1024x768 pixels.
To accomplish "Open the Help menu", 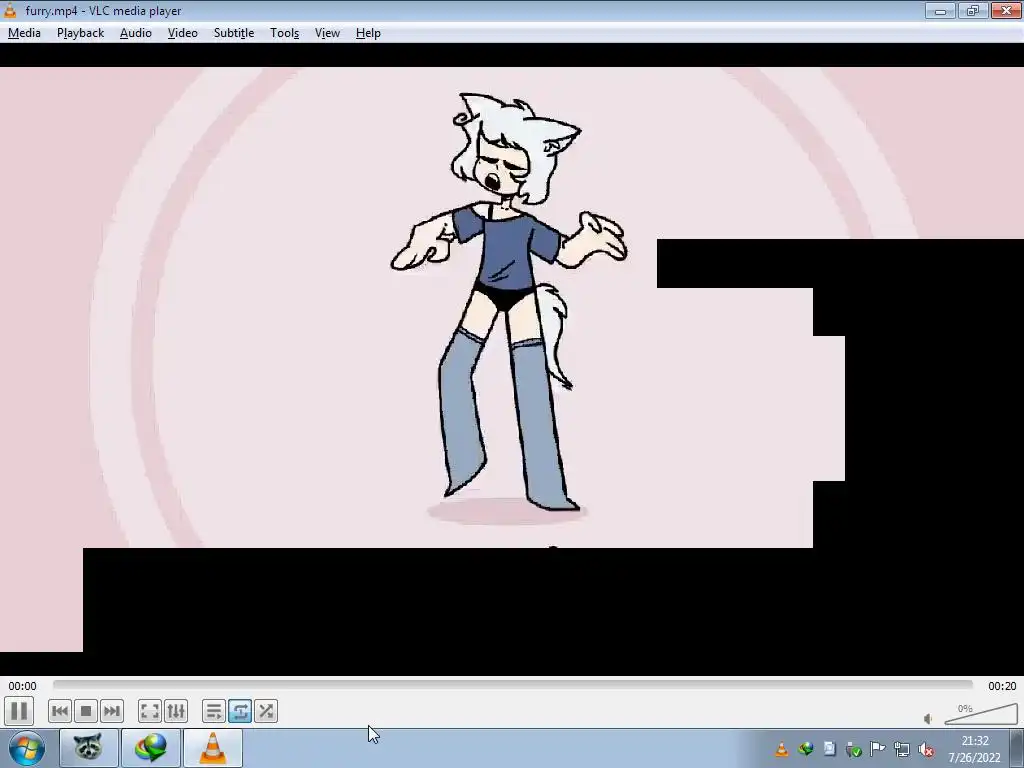I will click(x=368, y=33).
